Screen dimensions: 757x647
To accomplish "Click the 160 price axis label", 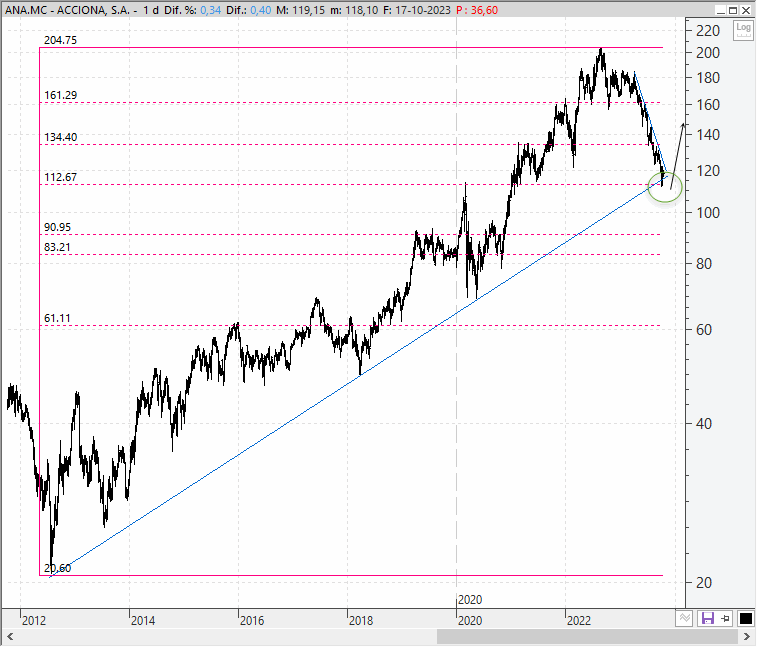I will click(x=708, y=105).
